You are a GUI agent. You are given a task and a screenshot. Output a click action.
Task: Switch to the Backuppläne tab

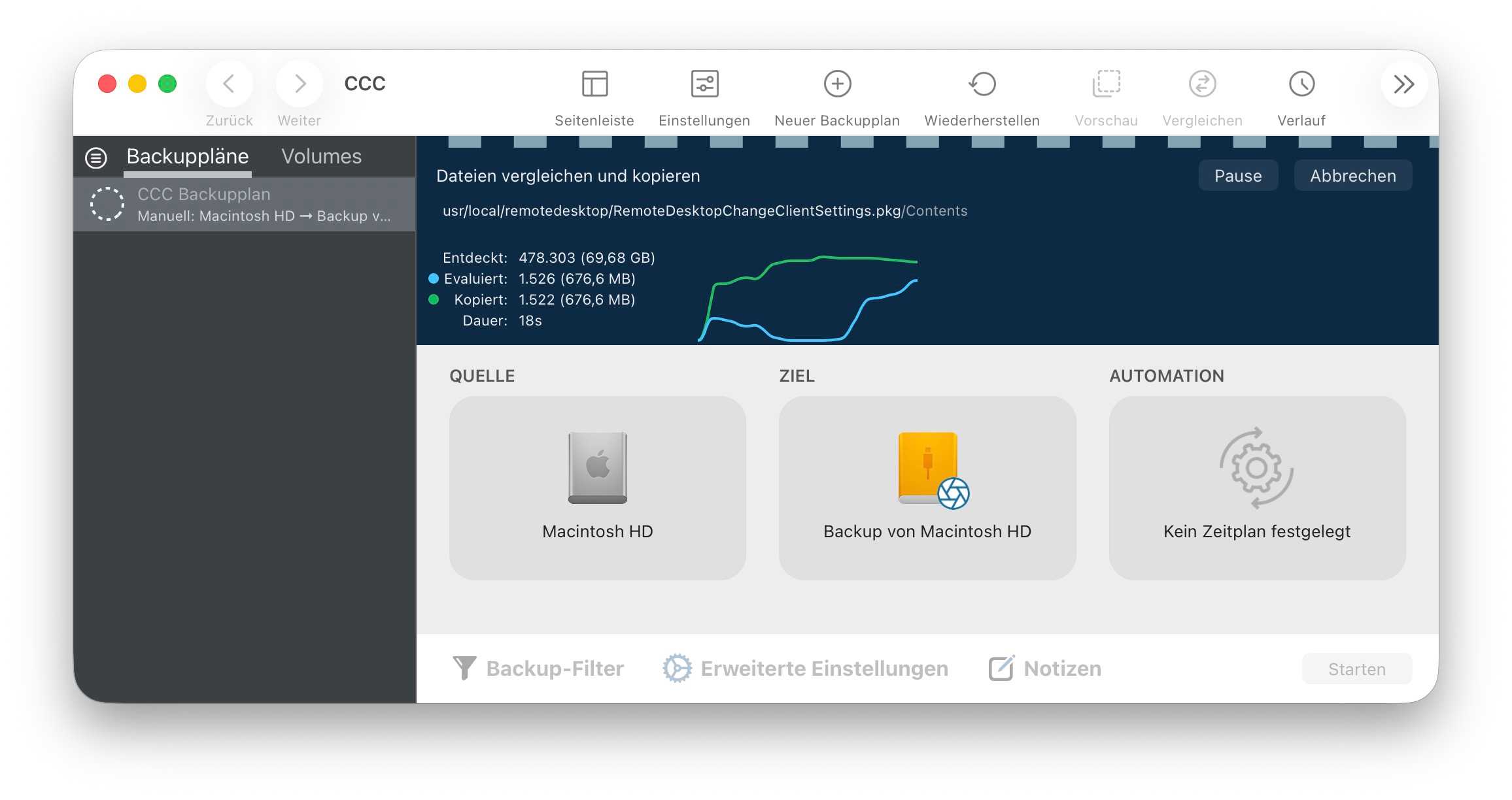tap(188, 157)
